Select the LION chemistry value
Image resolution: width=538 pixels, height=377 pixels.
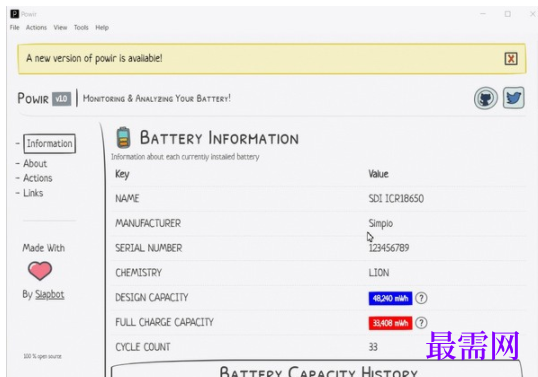click(x=379, y=273)
